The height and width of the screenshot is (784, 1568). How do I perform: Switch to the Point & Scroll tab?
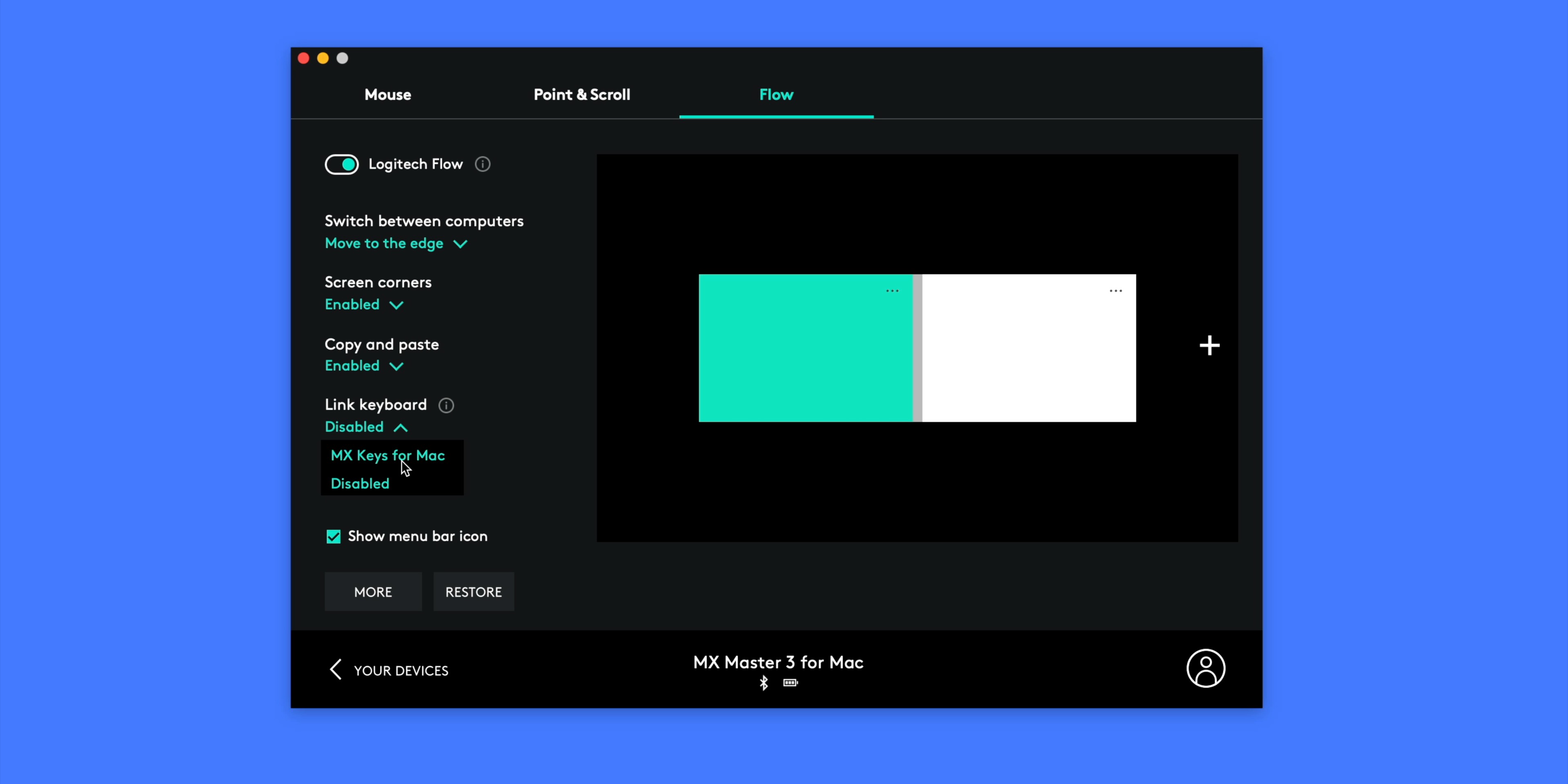coord(581,94)
